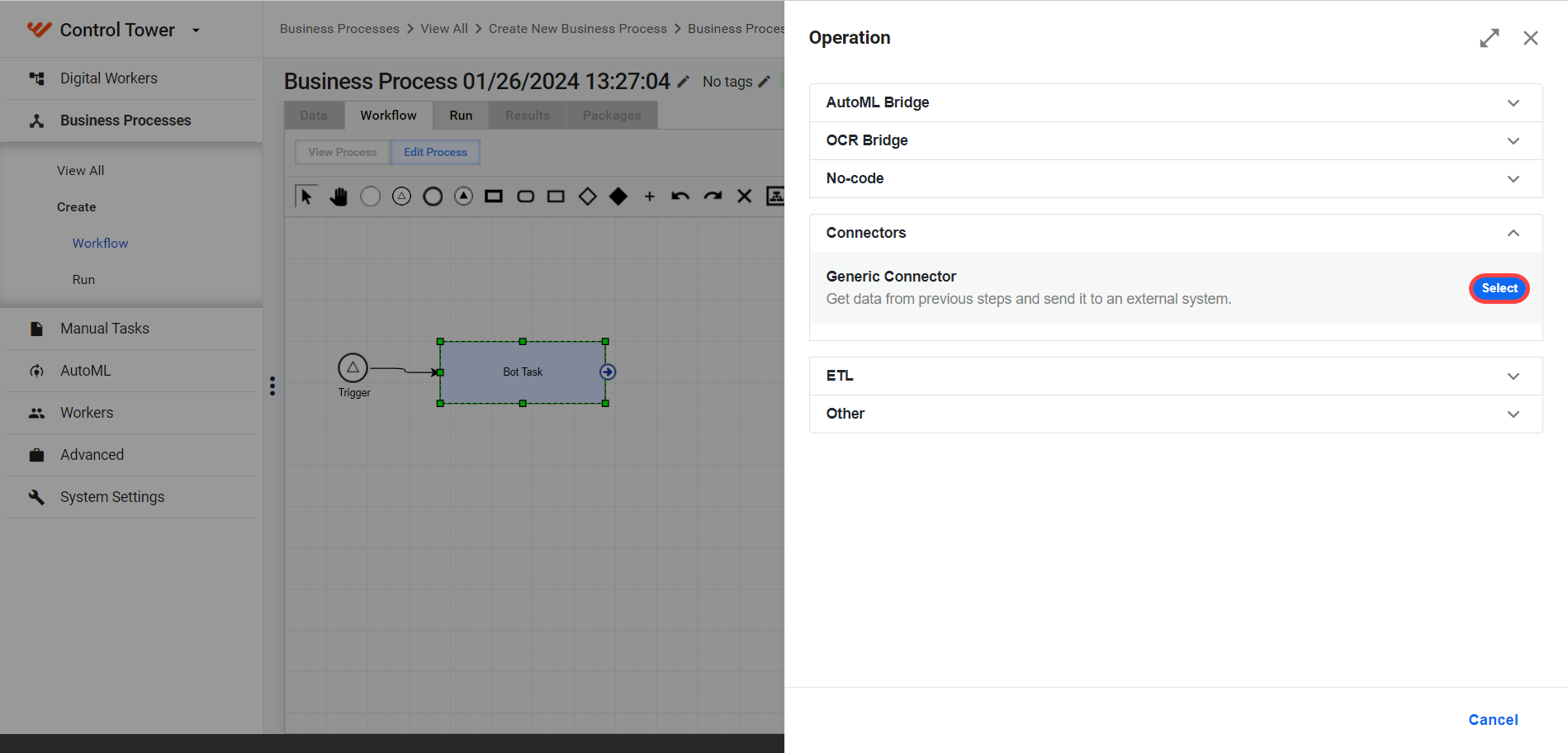Pick the circle with filled triangle shape
1568x753 pixels.
[463, 197]
